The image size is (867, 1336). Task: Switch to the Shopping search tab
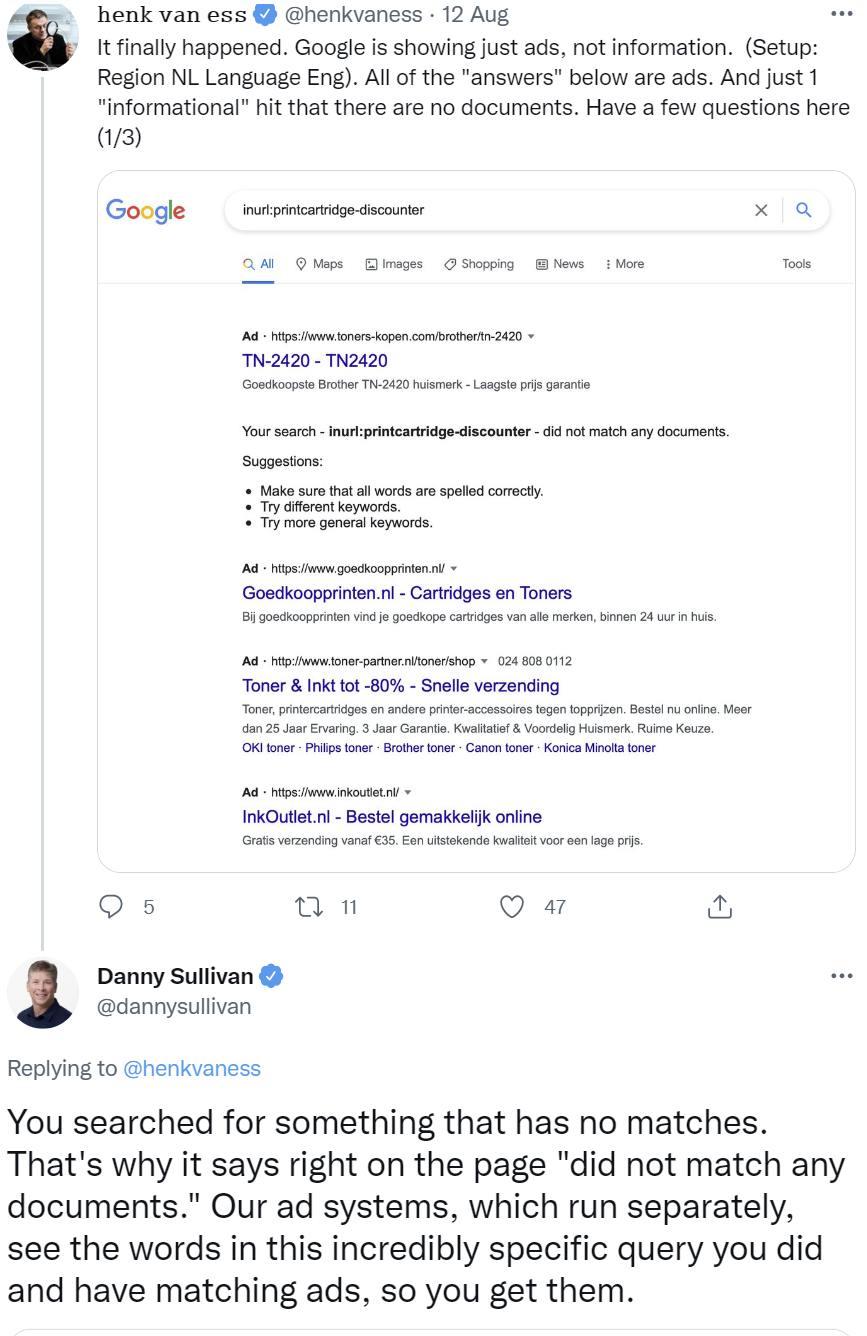tap(478, 264)
